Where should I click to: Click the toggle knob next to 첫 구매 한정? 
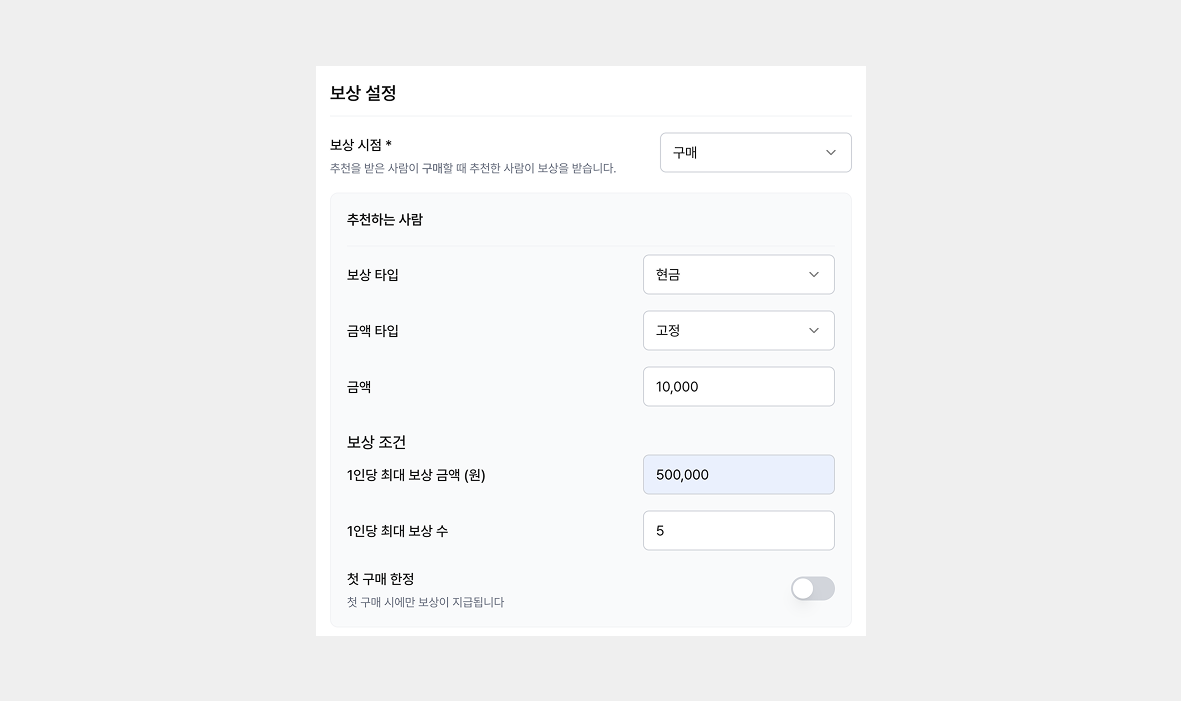(804, 588)
